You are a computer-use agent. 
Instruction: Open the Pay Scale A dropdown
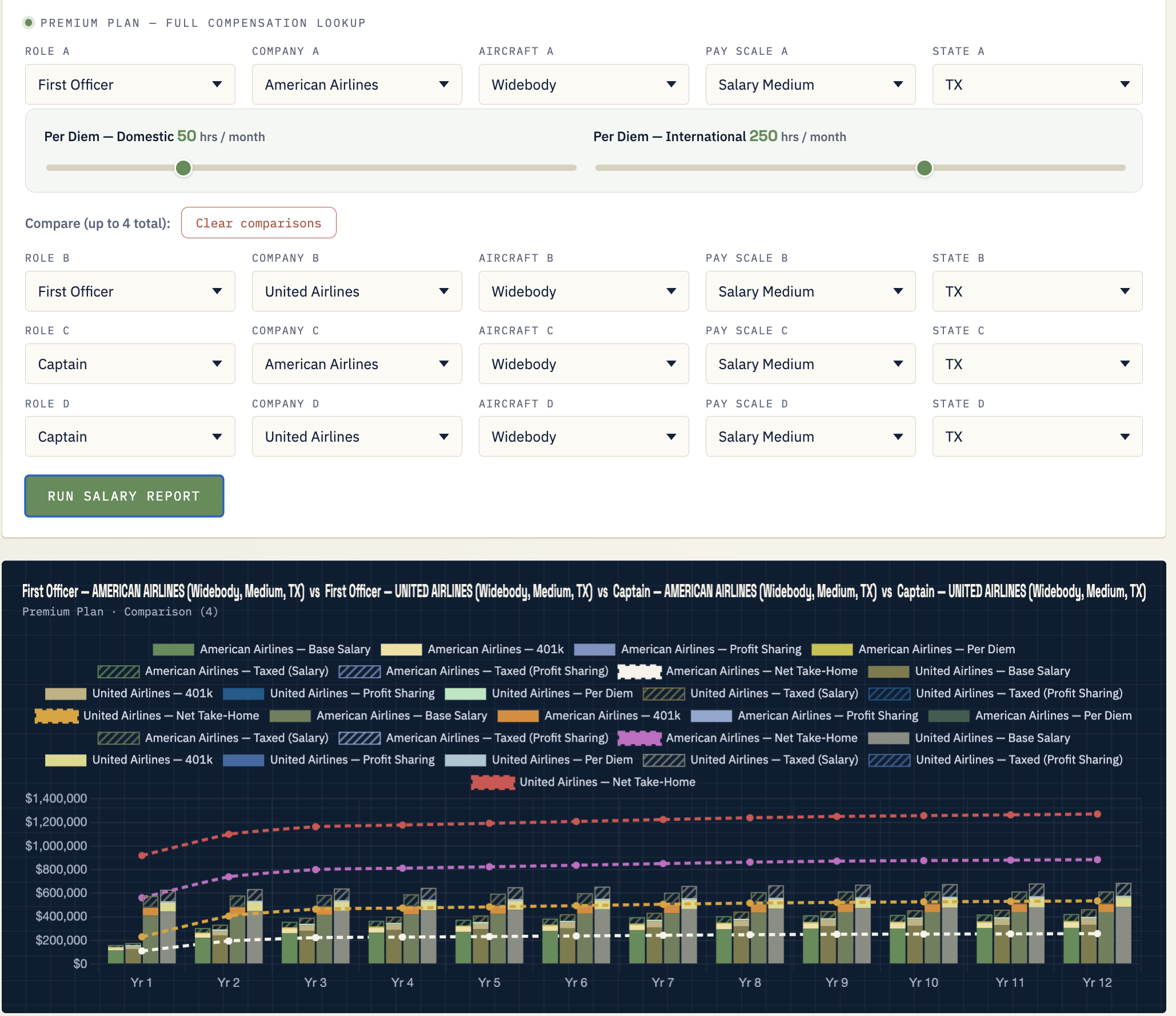[x=811, y=85]
